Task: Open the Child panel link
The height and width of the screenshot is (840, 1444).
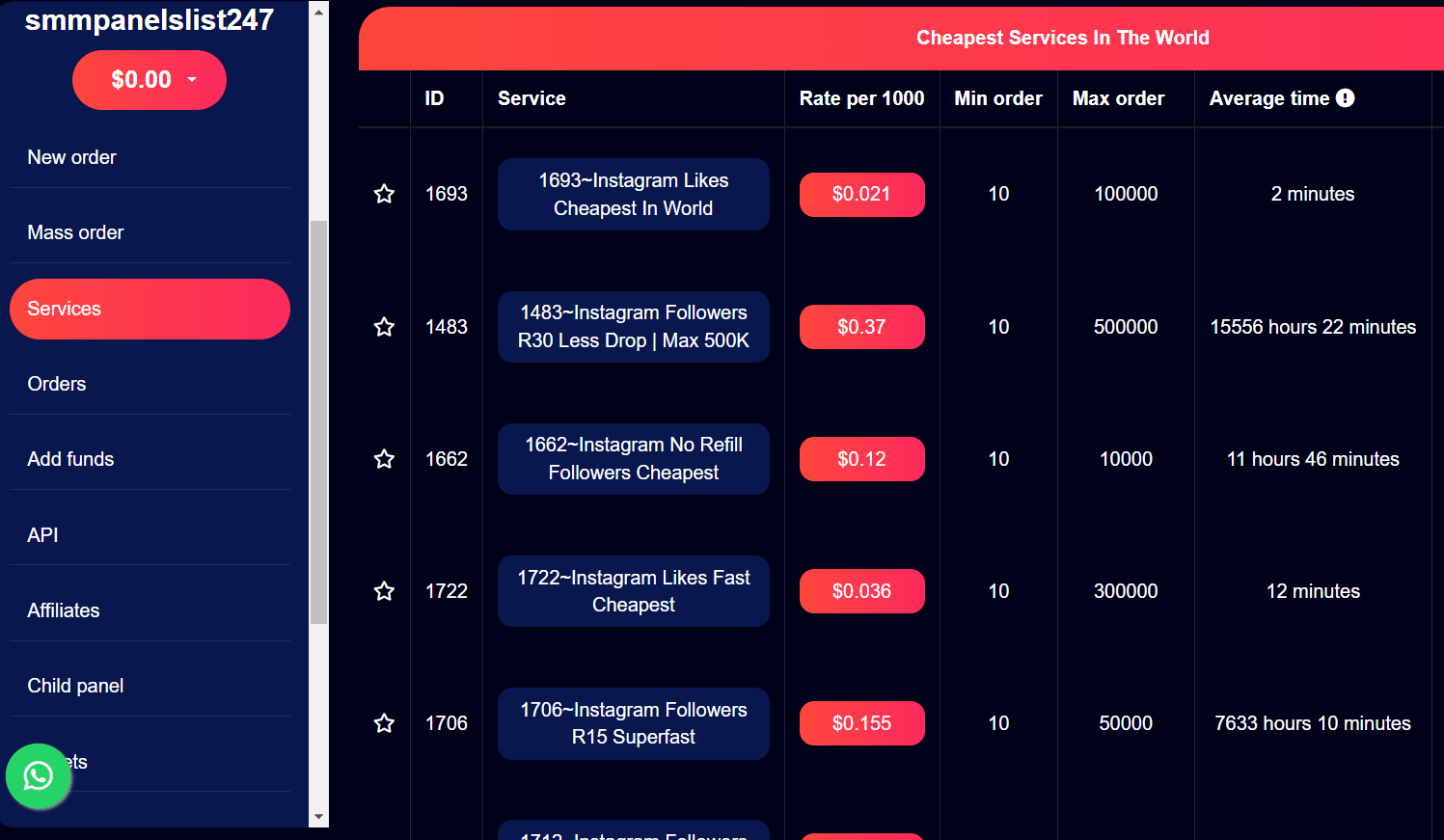Action: click(75, 686)
